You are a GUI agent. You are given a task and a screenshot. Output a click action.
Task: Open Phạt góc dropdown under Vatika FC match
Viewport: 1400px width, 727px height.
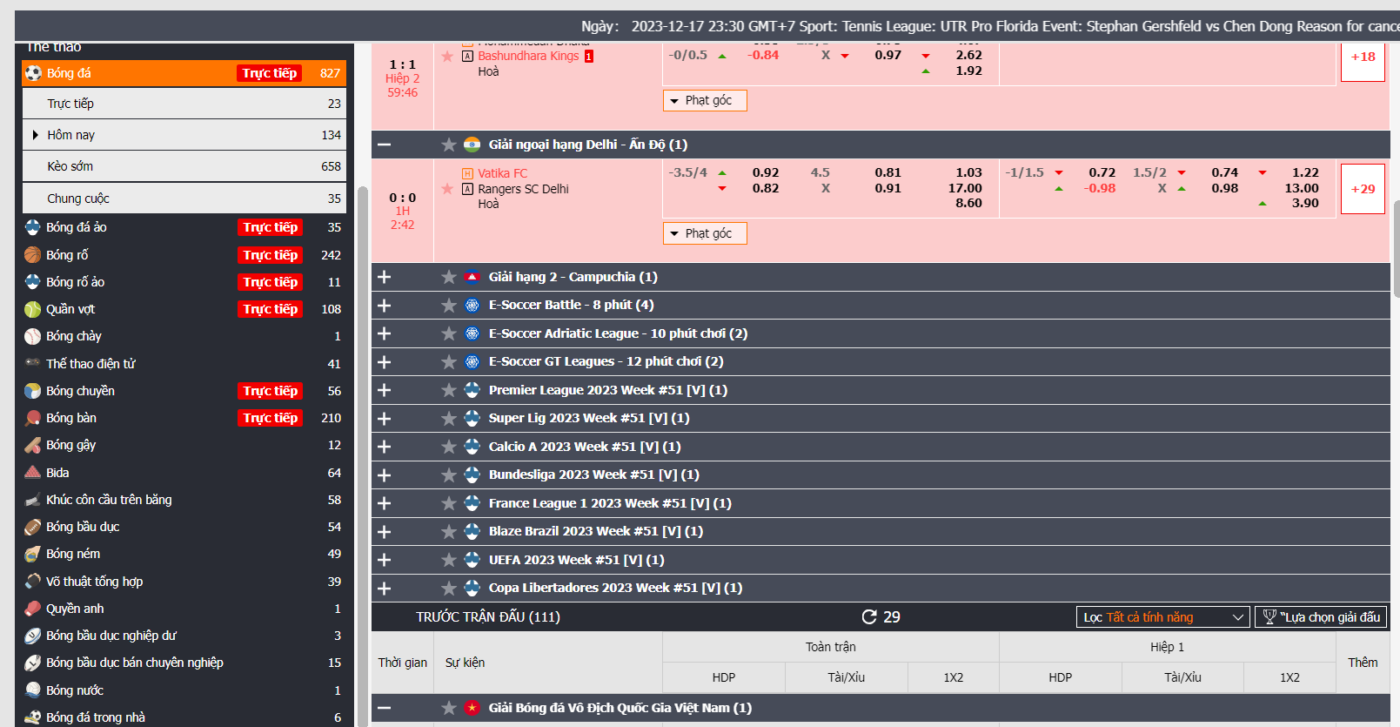point(705,233)
